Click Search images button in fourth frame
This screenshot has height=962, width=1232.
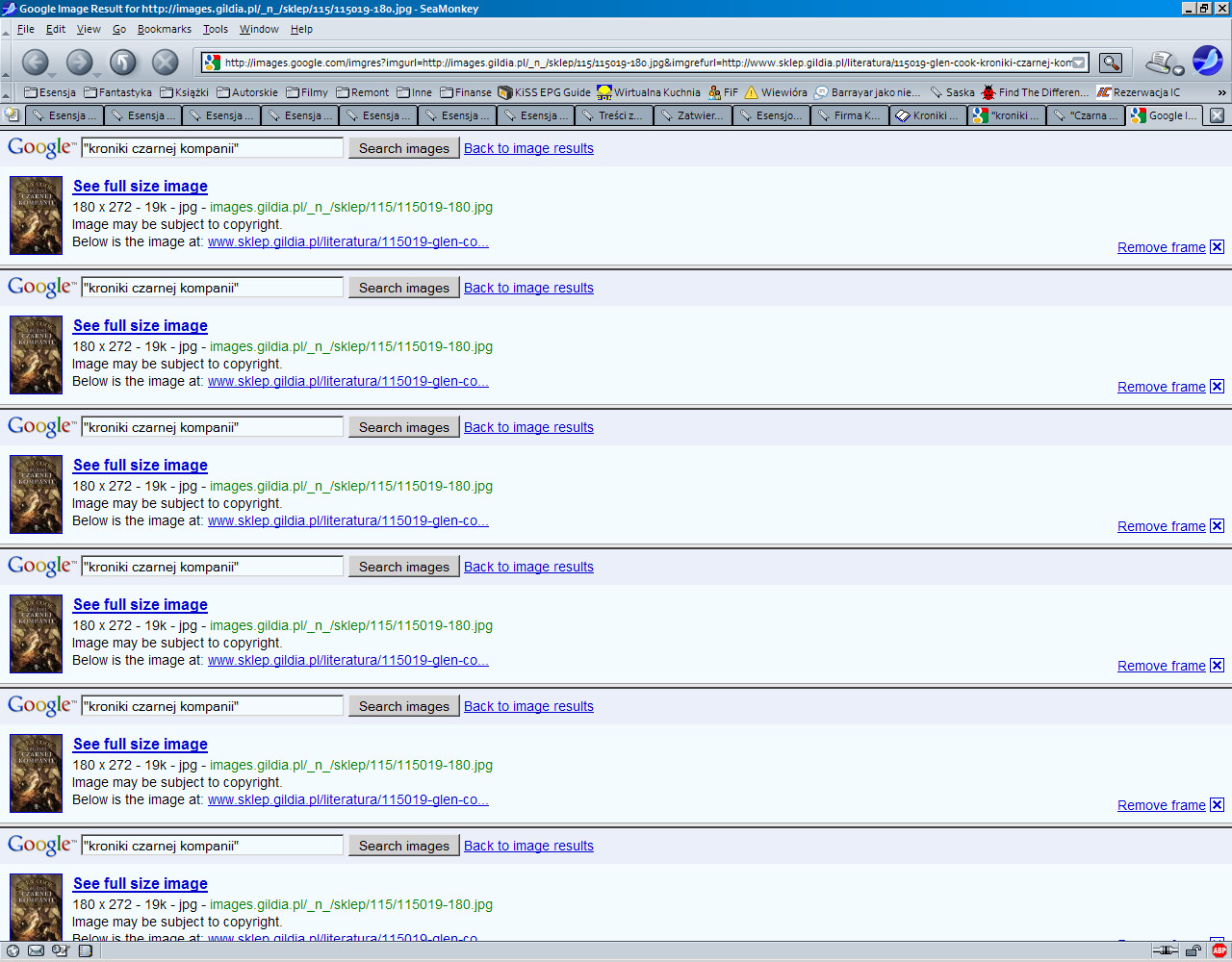404,567
